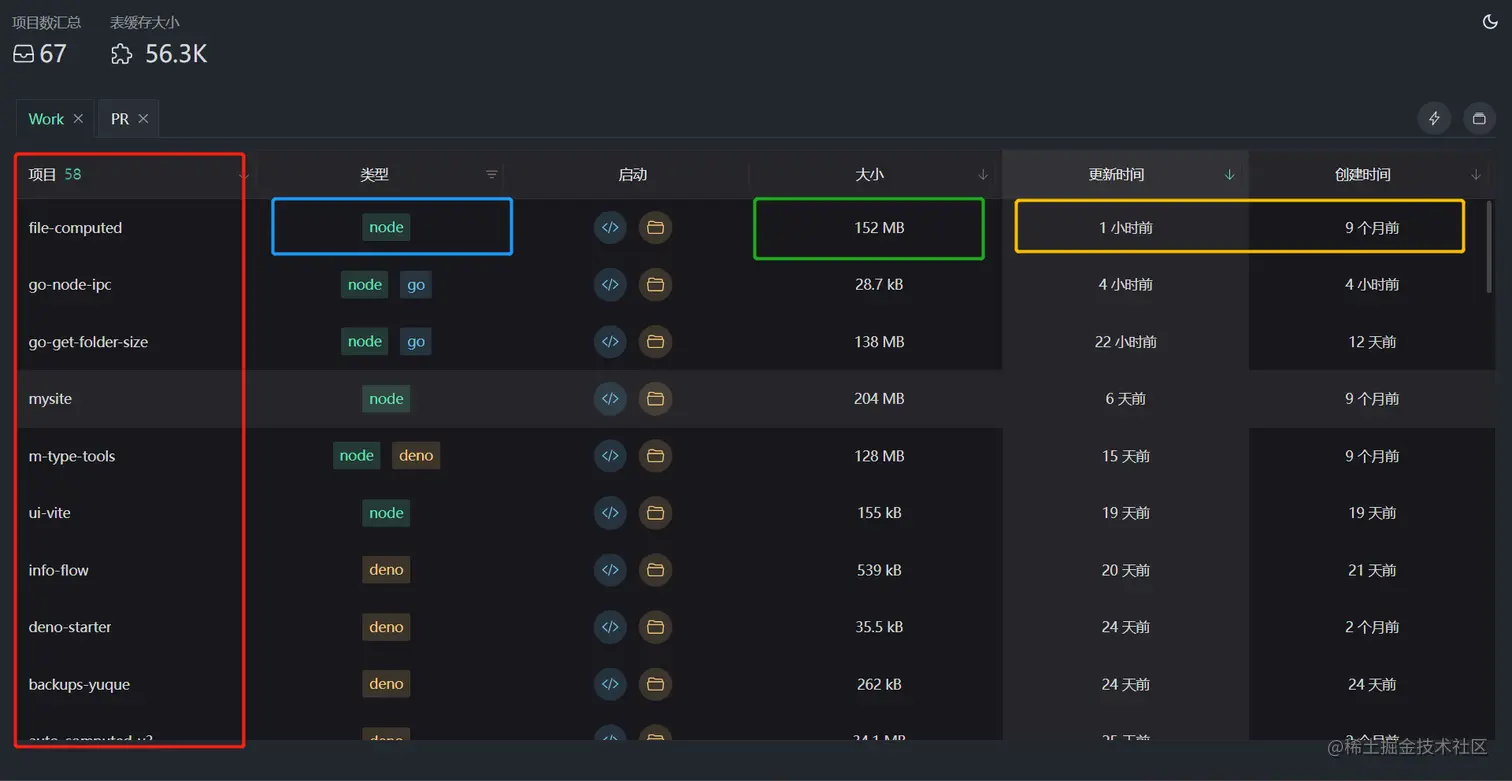1512x781 pixels.
Task: Open the deno-starter folder
Action: tap(655, 627)
